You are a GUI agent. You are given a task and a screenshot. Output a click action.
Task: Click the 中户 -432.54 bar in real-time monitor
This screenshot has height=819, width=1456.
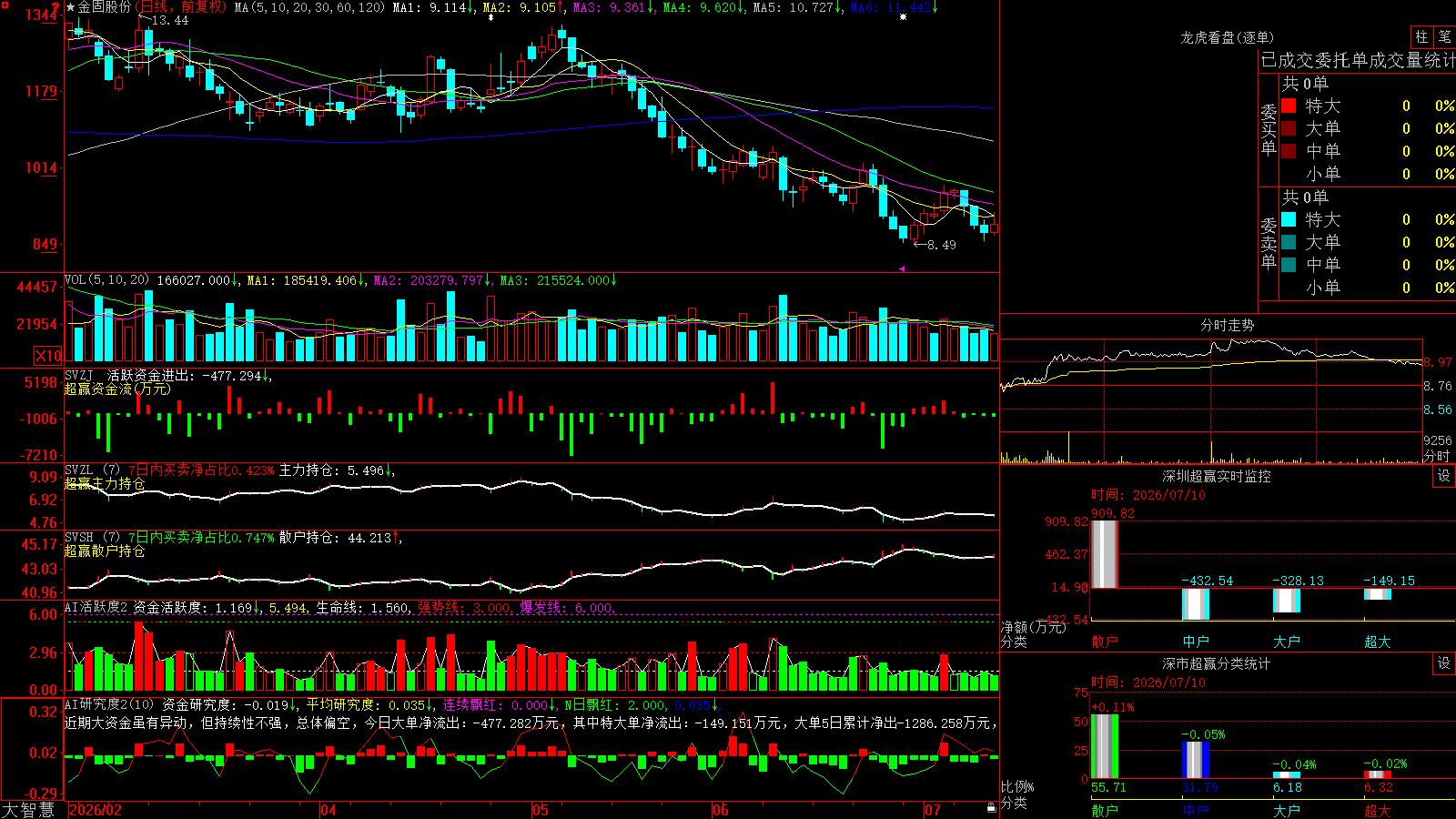[1196, 604]
